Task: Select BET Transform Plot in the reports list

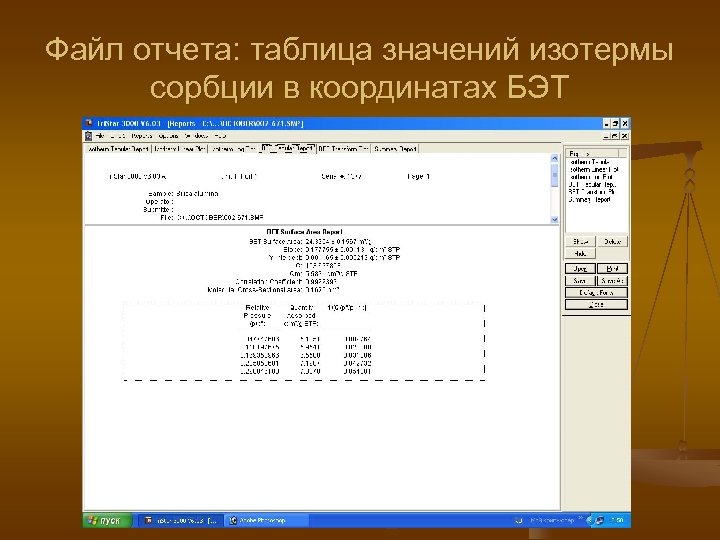Action: [x=591, y=191]
